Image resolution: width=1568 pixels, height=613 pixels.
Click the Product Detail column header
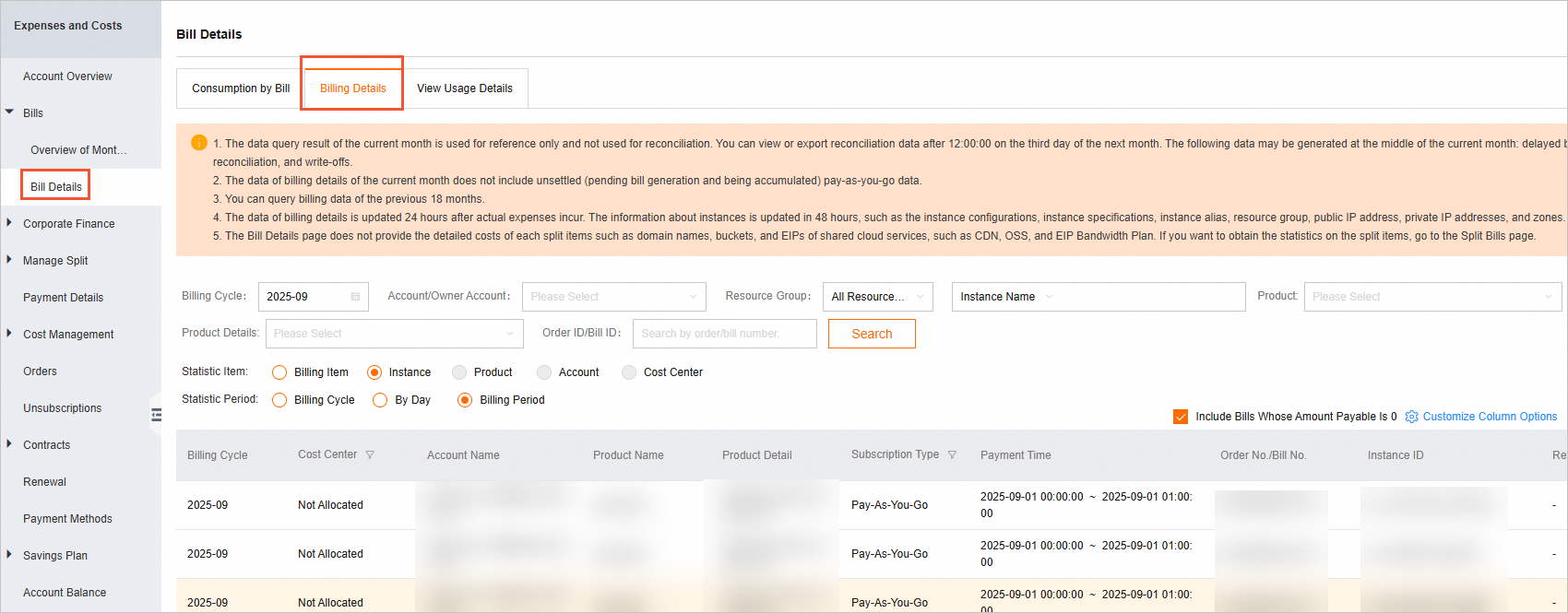pos(757,455)
